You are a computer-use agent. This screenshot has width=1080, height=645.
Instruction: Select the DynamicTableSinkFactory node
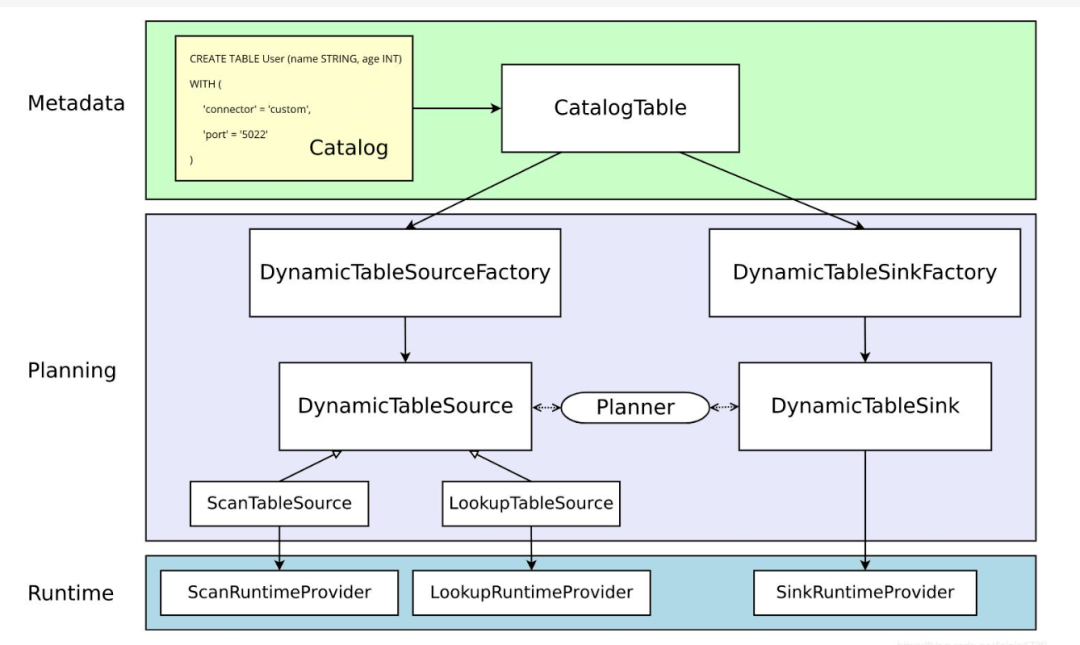tap(864, 270)
